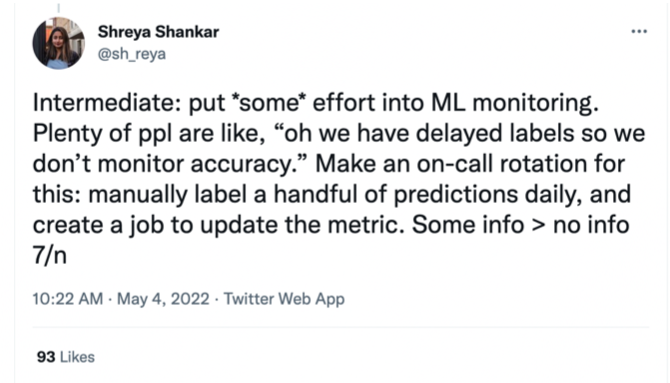Viewport: 670px width, 383px height.
Task: Click the phrase ML monitoring
Action: point(514,104)
